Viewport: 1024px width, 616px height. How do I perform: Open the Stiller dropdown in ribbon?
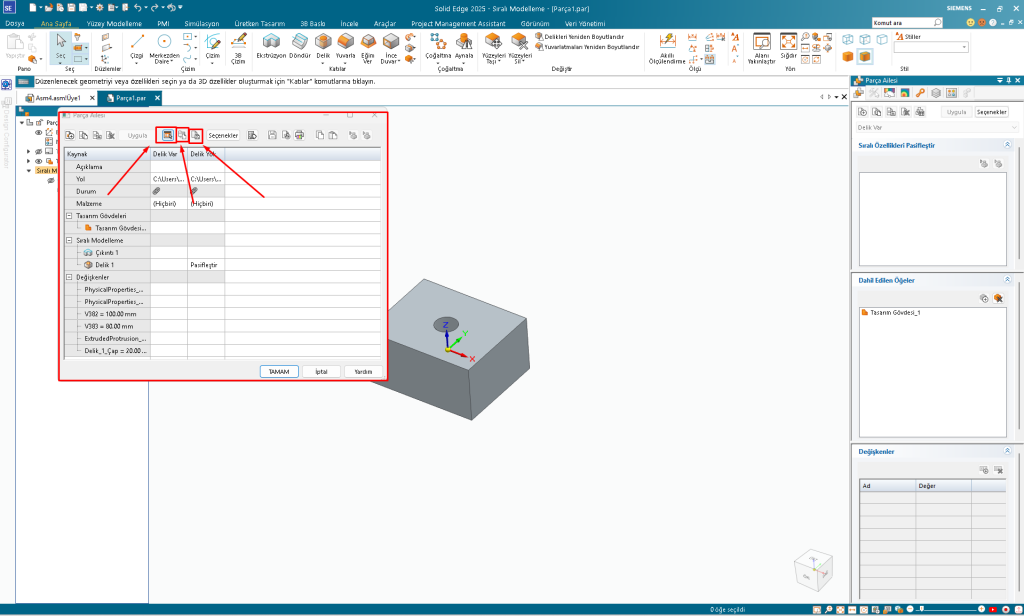(x=930, y=47)
